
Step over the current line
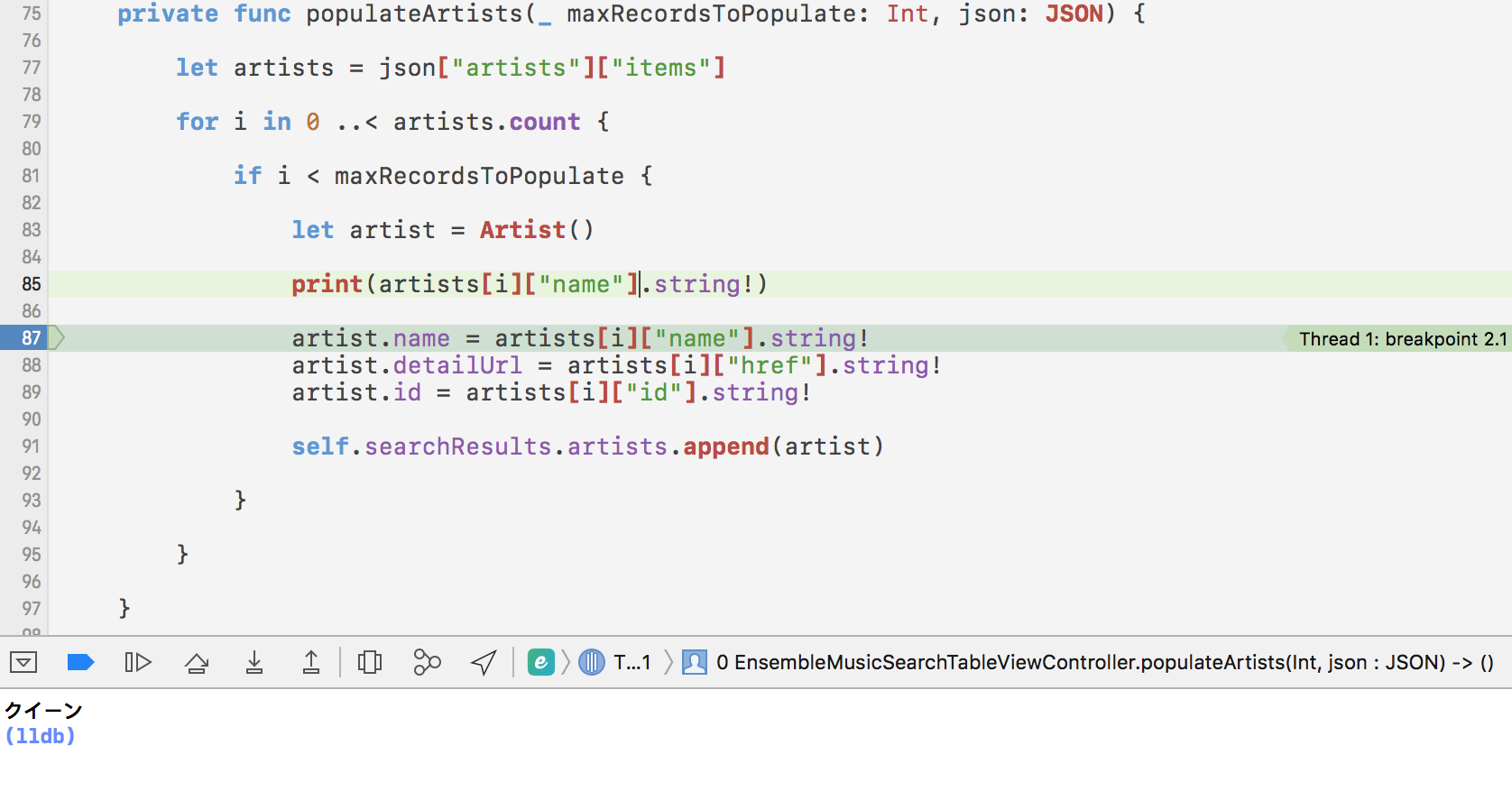pyautogui.click(x=197, y=663)
